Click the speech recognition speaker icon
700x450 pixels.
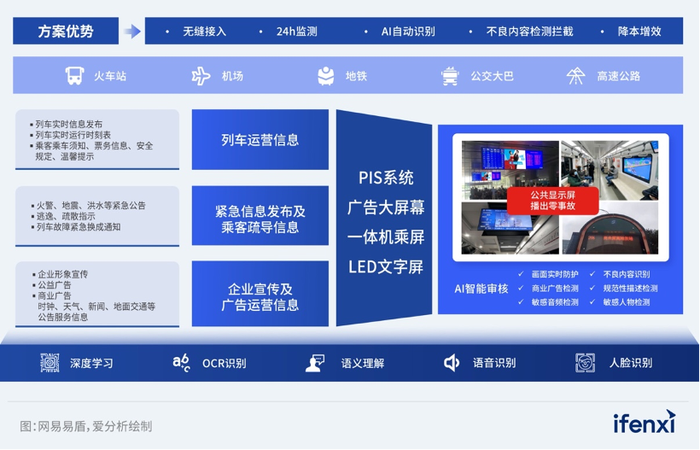point(451,363)
